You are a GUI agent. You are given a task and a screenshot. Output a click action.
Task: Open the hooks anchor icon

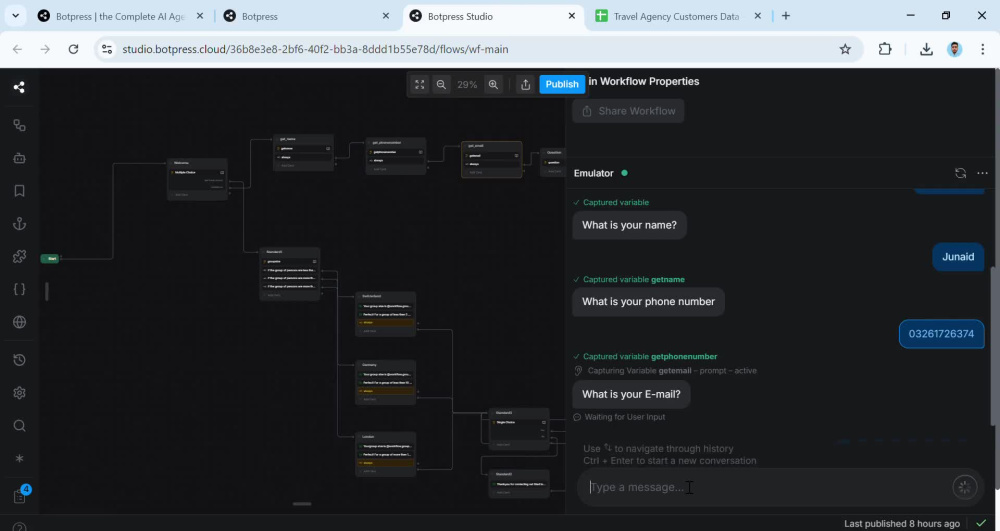click(19, 224)
